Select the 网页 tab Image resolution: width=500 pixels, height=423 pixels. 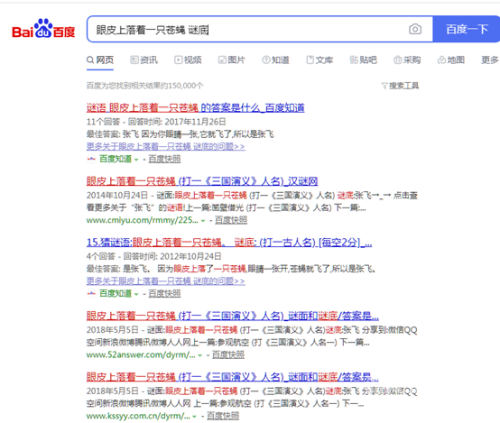(100, 60)
